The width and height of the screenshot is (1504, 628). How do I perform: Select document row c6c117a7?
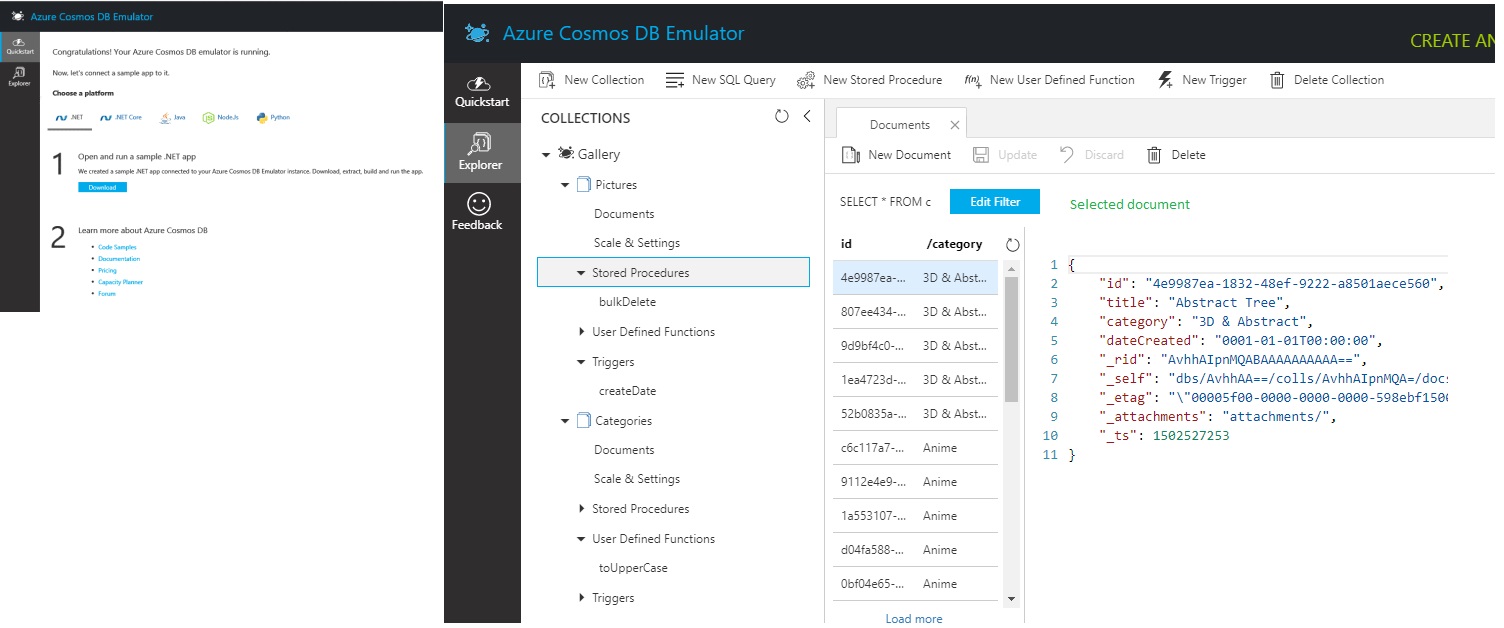coord(915,448)
